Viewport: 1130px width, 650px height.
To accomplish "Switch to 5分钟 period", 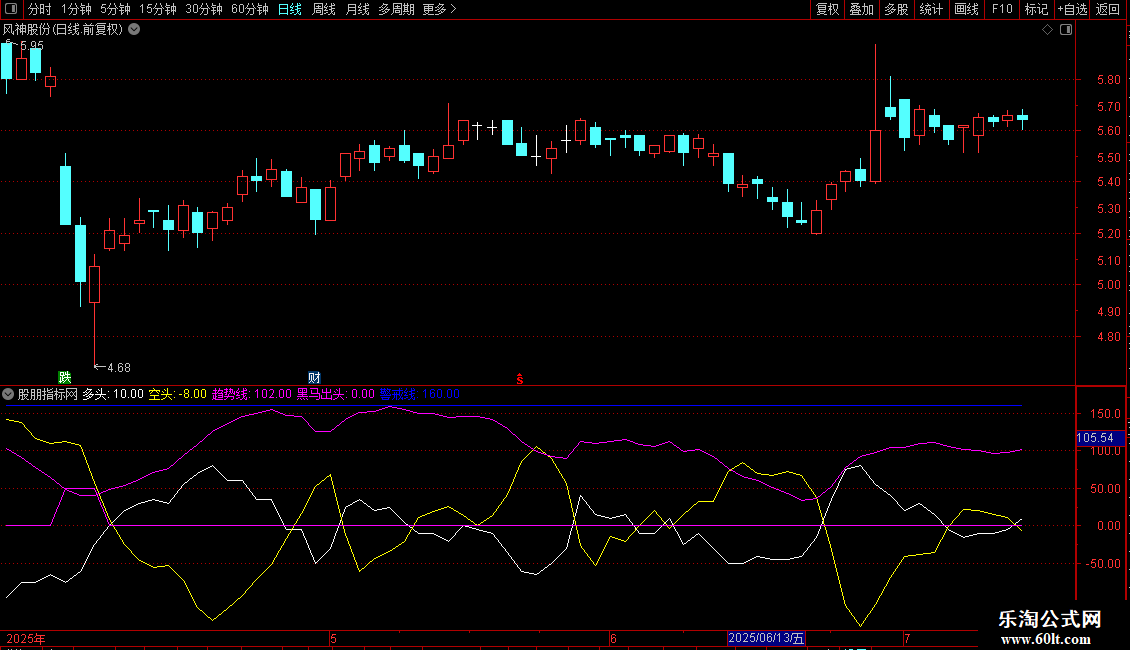I will click(x=115, y=9).
